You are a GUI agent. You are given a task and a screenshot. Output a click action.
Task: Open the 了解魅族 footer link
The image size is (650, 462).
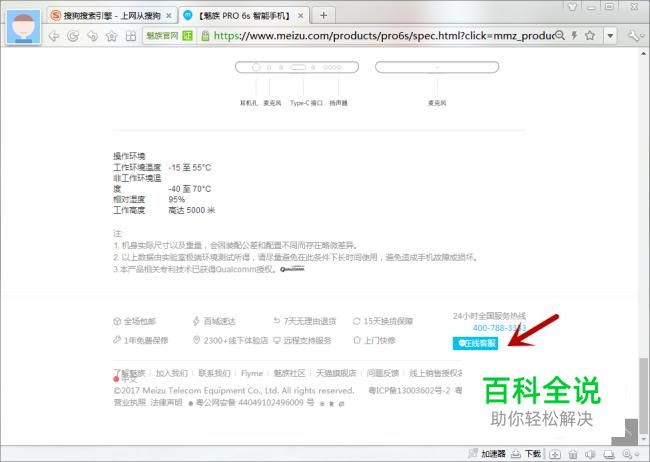129,373
